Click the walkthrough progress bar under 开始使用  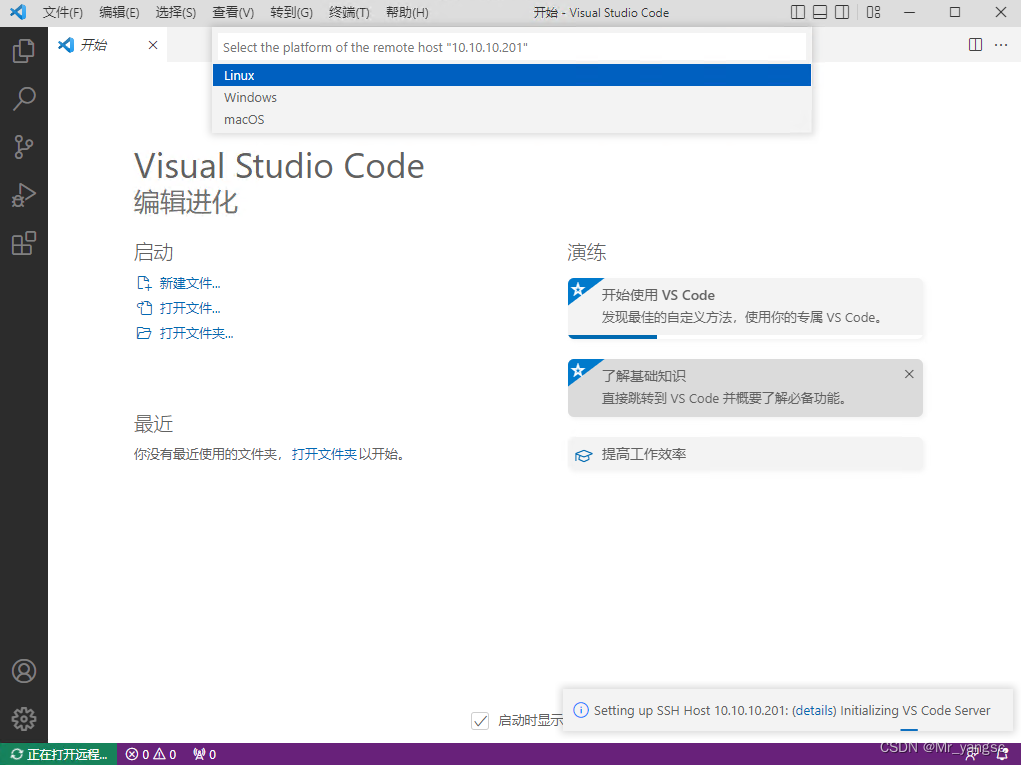[x=745, y=337]
